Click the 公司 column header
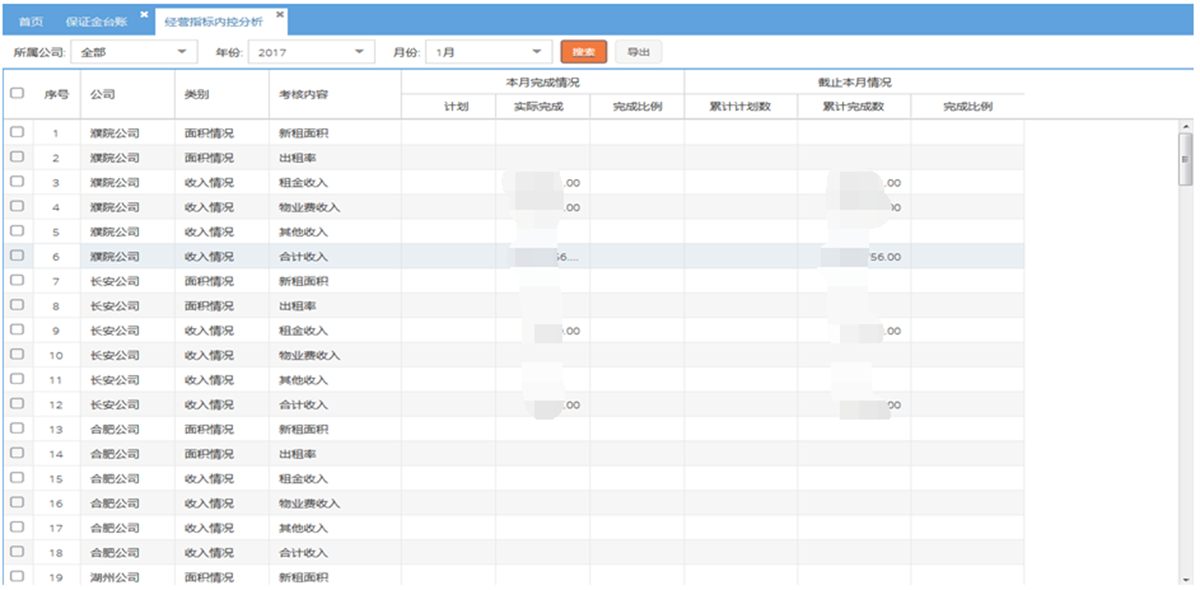The height and width of the screenshot is (590, 1200). 102,94
